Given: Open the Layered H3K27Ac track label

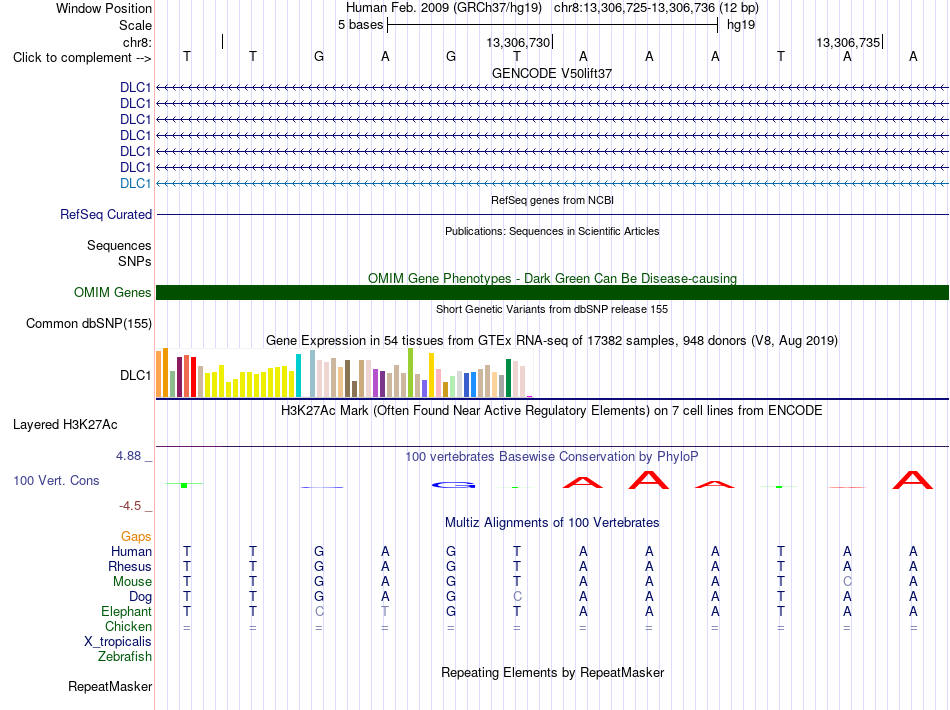Looking at the screenshot, I should pyautogui.click(x=65, y=425).
